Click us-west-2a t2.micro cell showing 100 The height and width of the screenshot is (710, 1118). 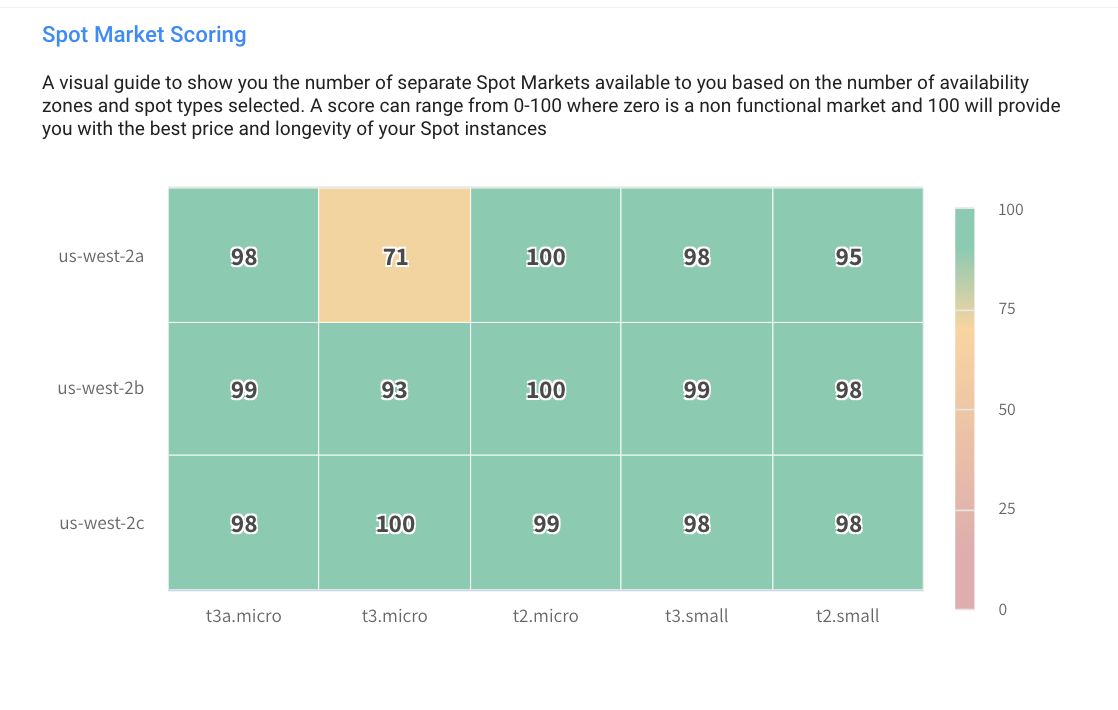pos(546,256)
